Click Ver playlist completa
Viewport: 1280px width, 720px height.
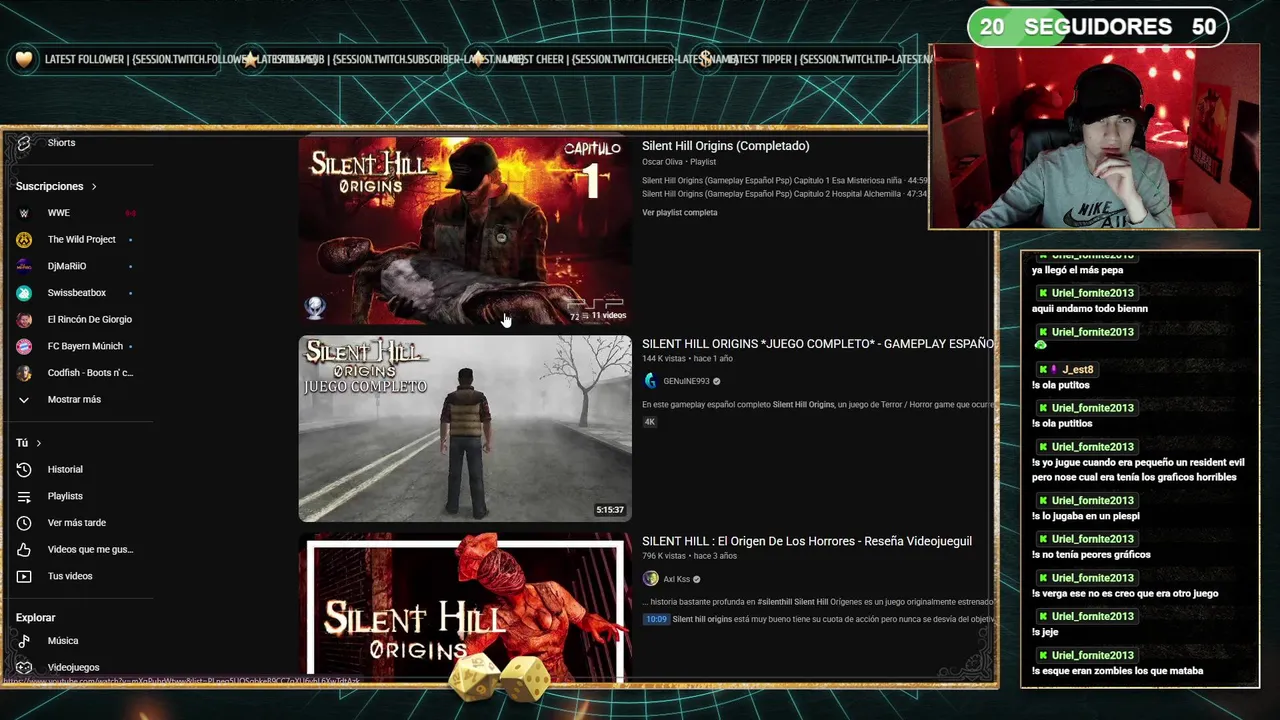click(x=680, y=213)
